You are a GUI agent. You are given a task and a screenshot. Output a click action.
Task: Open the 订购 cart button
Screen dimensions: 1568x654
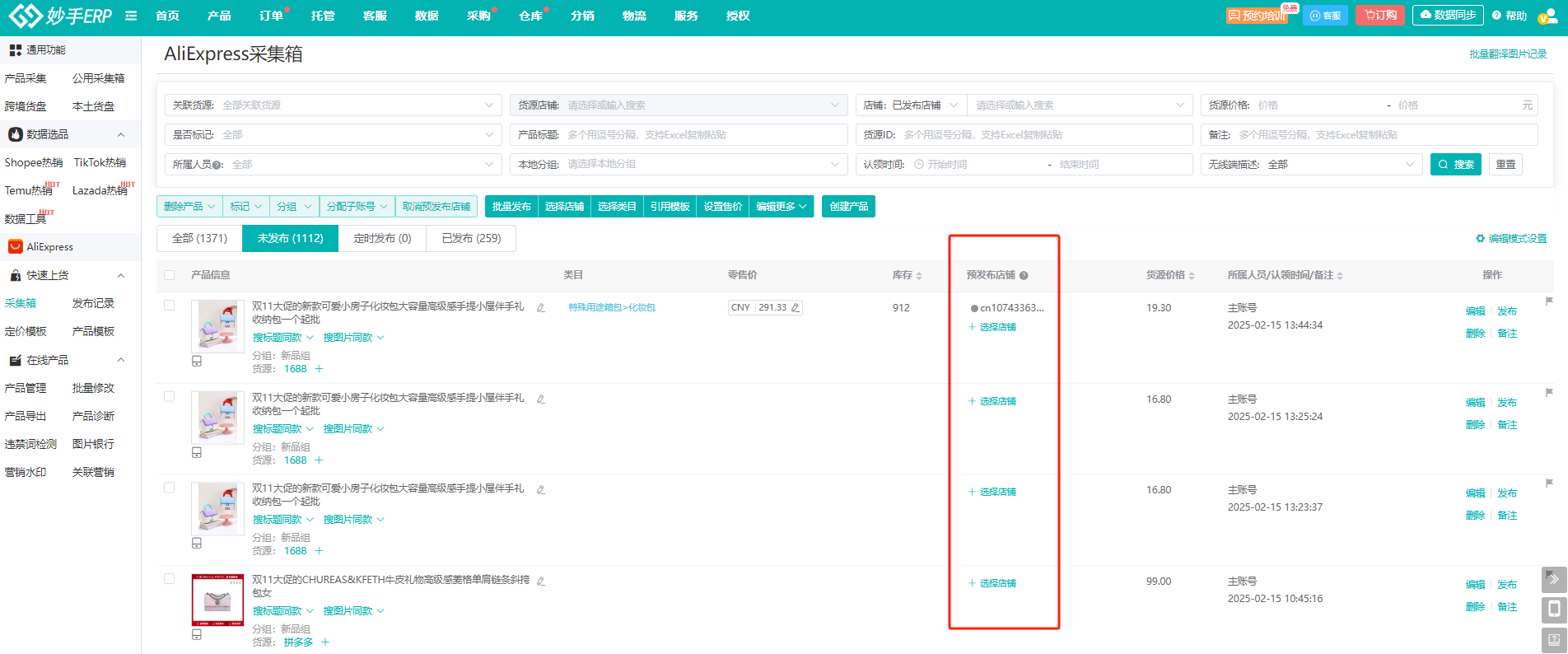point(1380,16)
